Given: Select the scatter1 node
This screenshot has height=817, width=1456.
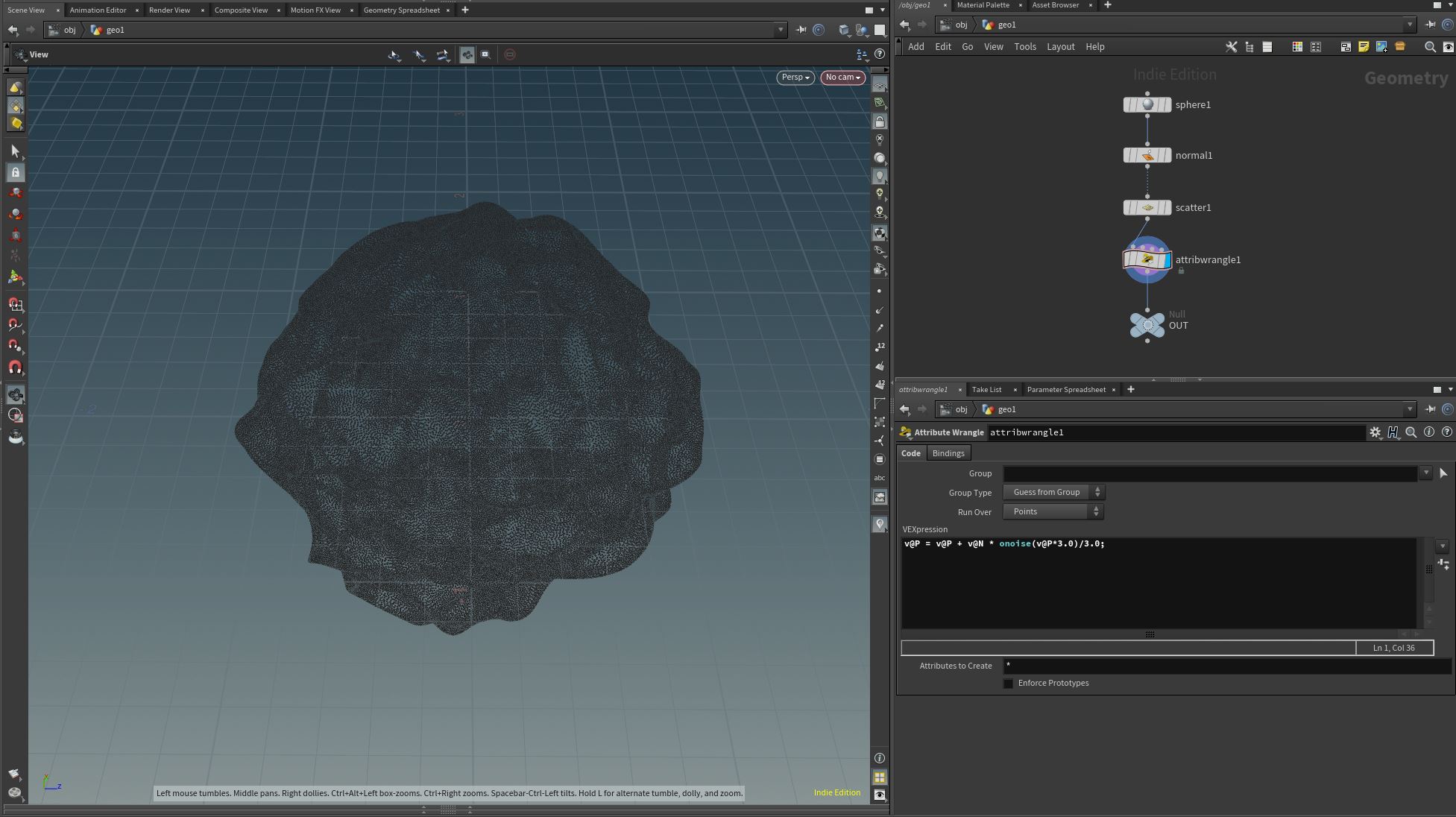Looking at the screenshot, I should 1147,207.
